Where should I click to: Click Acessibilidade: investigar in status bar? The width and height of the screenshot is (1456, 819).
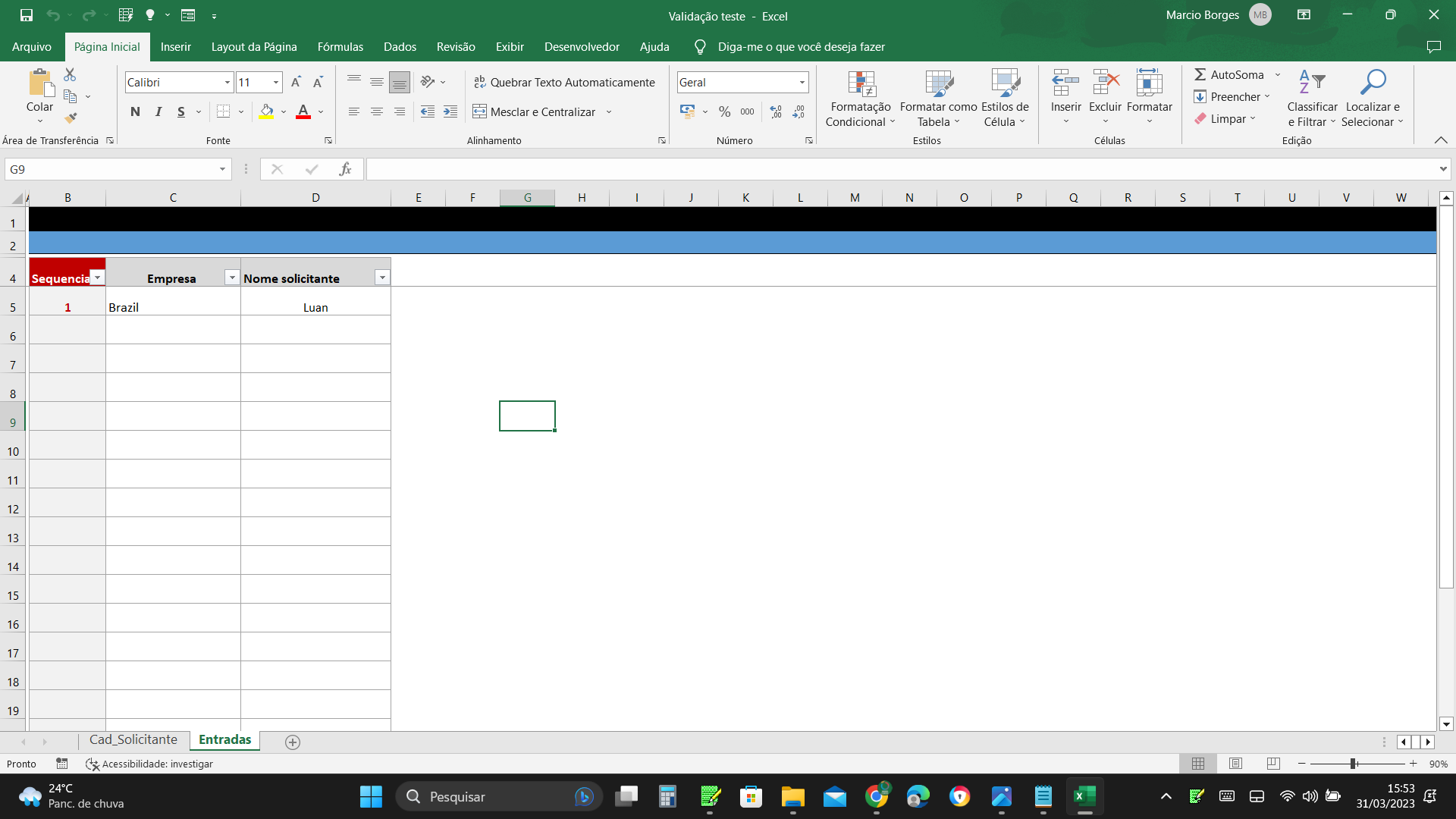pyautogui.click(x=149, y=764)
